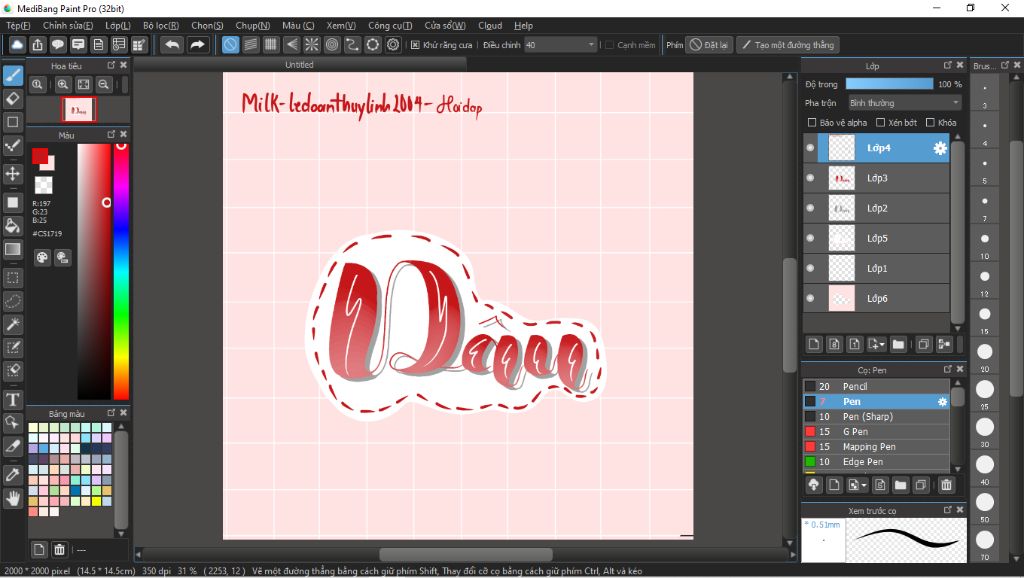
Task: Fit canvas to window in navigator
Action: coord(84,84)
